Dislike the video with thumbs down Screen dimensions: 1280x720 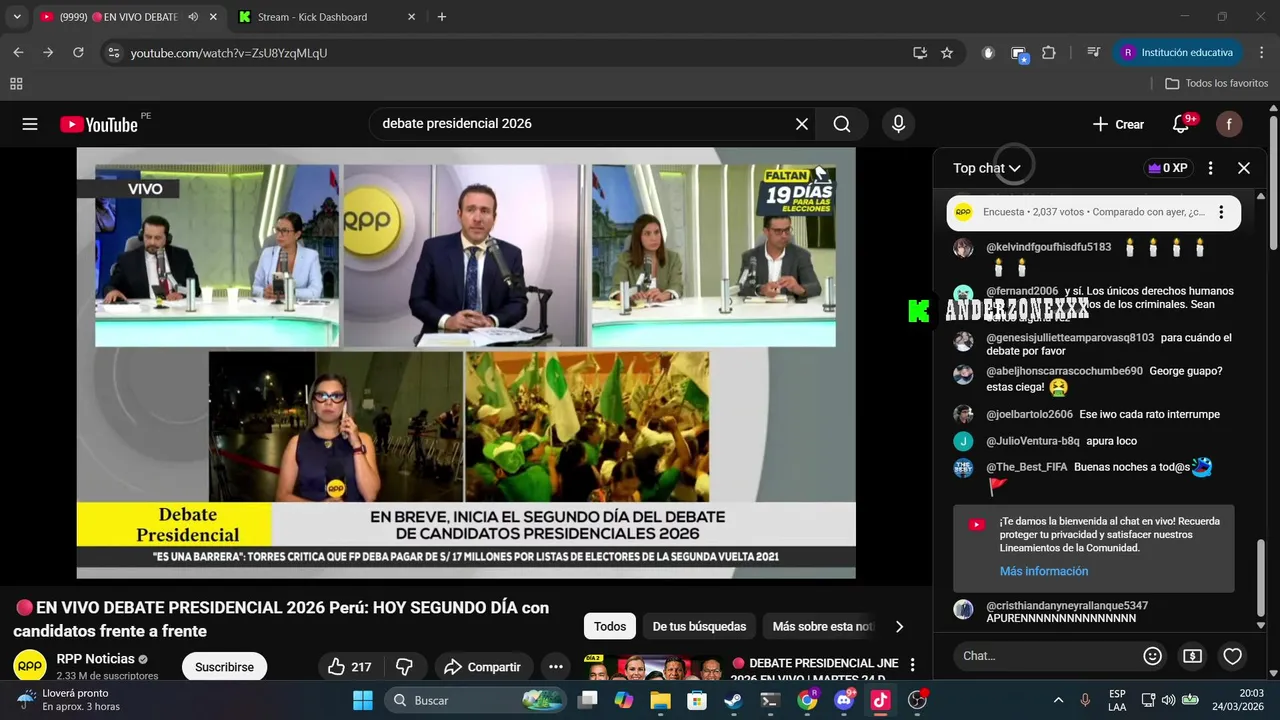tap(405, 667)
